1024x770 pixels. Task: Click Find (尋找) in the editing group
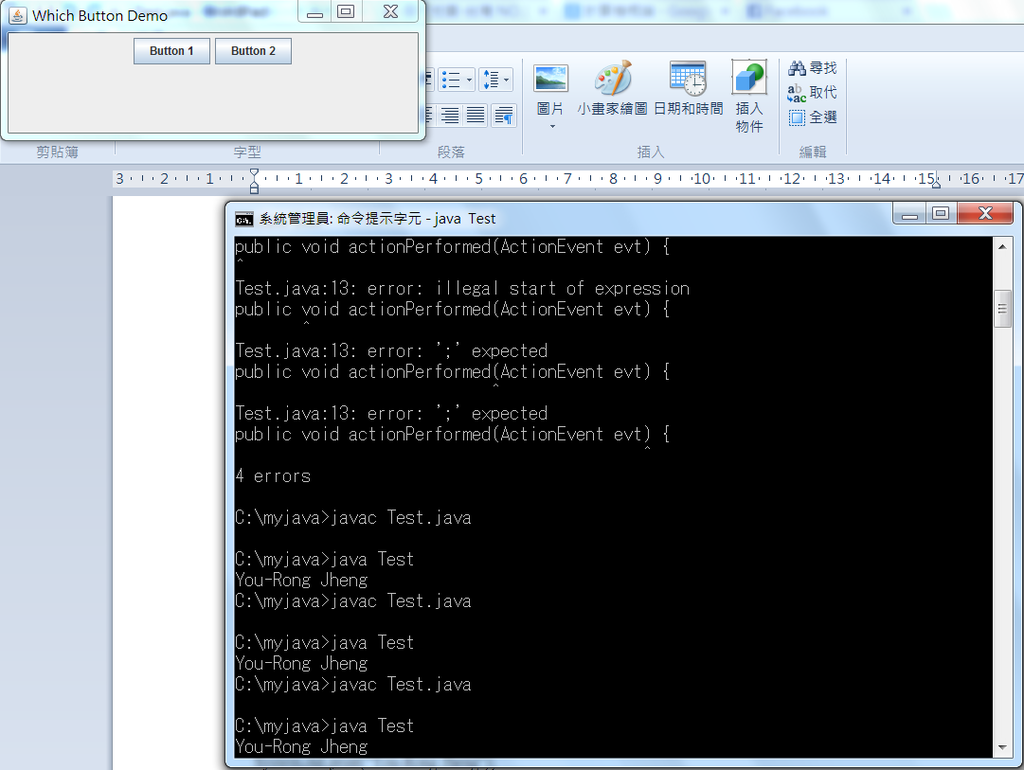pyautogui.click(x=812, y=68)
